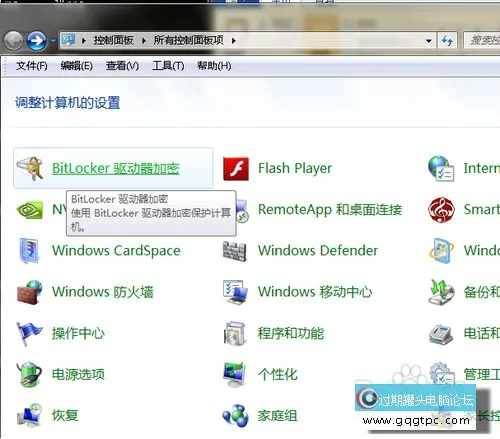Click the 控制面板 breadcrumb
This screenshot has width=500, height=439.
click(113, 41)
